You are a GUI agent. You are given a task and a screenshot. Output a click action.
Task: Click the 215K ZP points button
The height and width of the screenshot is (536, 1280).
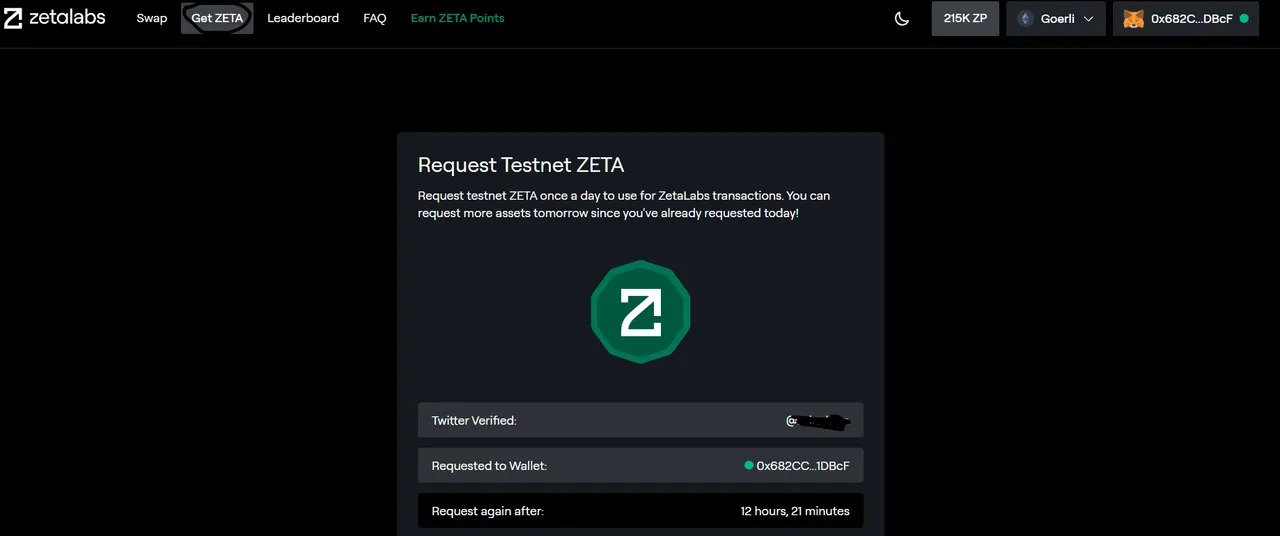(x=965, y=18)
